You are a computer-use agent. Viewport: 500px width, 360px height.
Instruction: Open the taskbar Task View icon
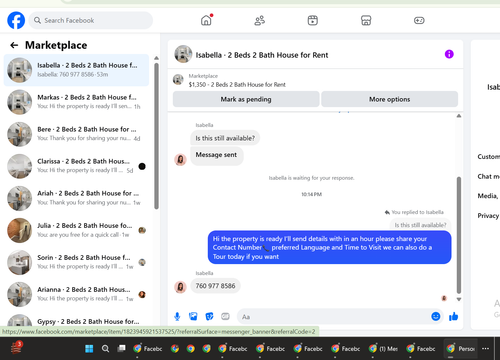pyautogui.click(x=121, y=349)
